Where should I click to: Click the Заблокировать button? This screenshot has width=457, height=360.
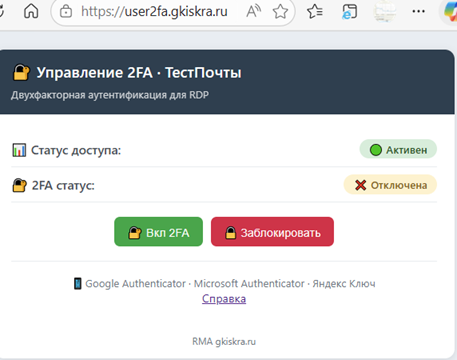(x=272, y=232)
